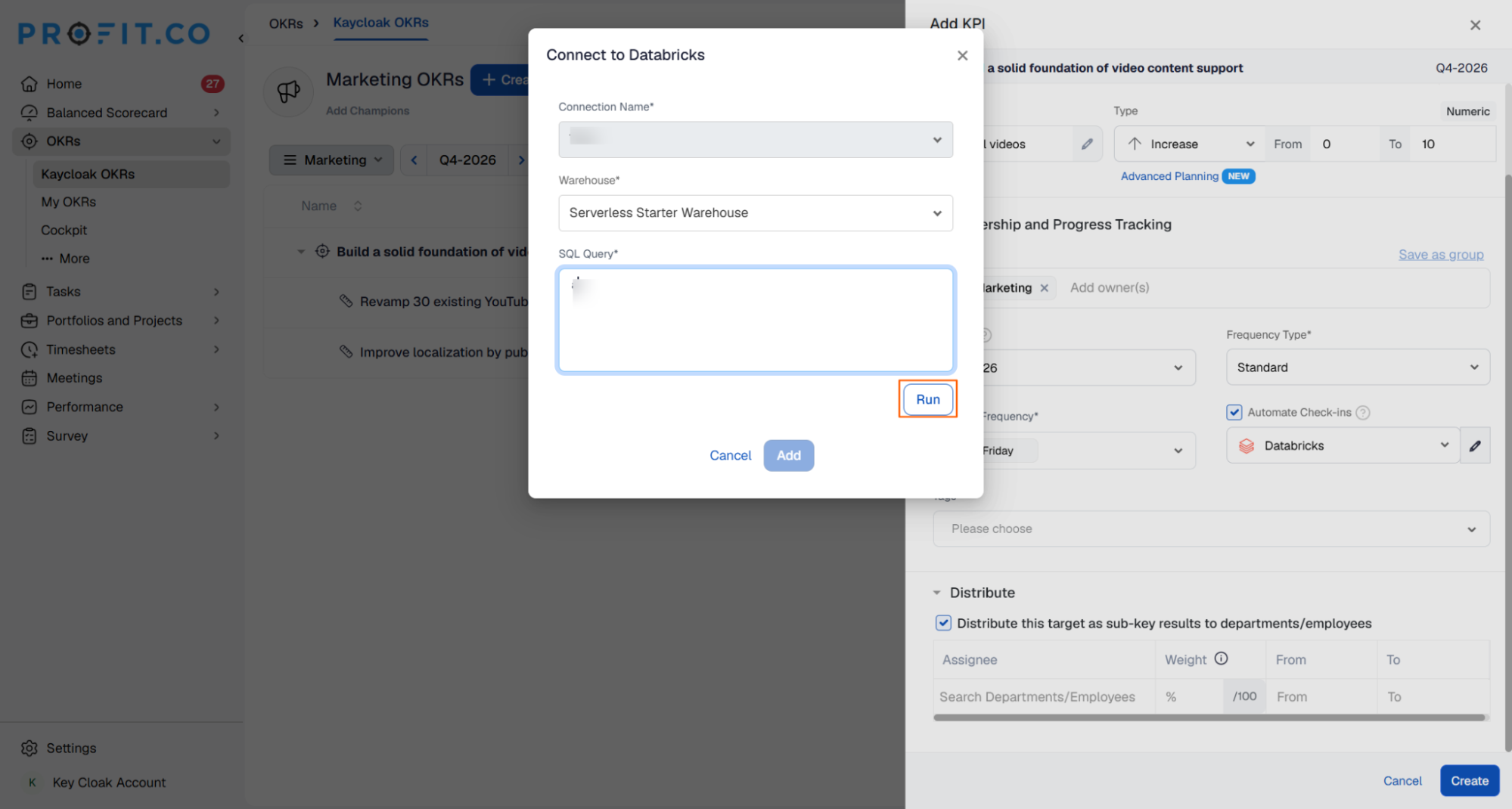
Task: Toggle the Distribute this target checkbox
Action: tap(943, 623)
